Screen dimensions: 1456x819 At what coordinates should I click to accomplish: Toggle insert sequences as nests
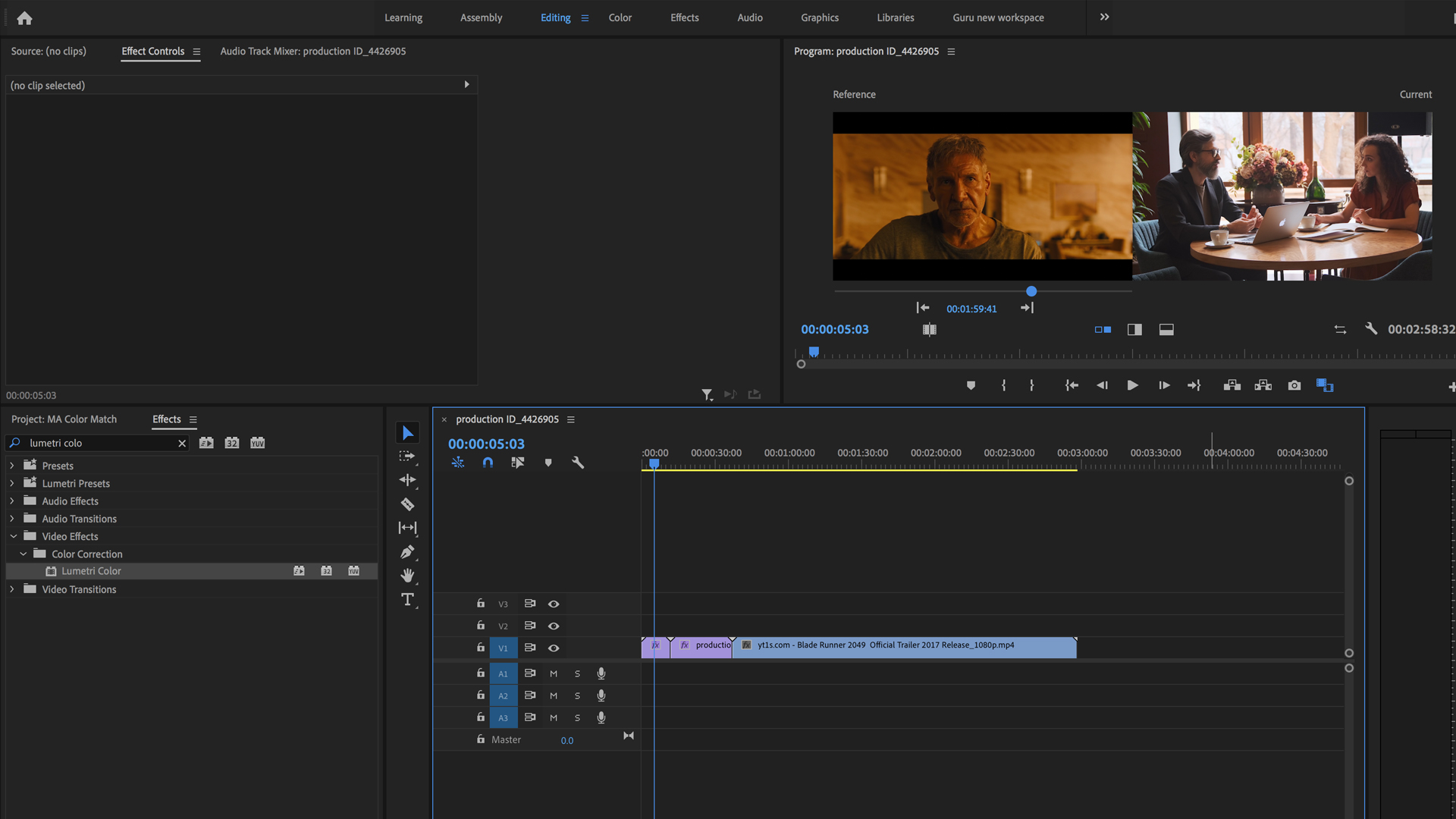(457, 463)
